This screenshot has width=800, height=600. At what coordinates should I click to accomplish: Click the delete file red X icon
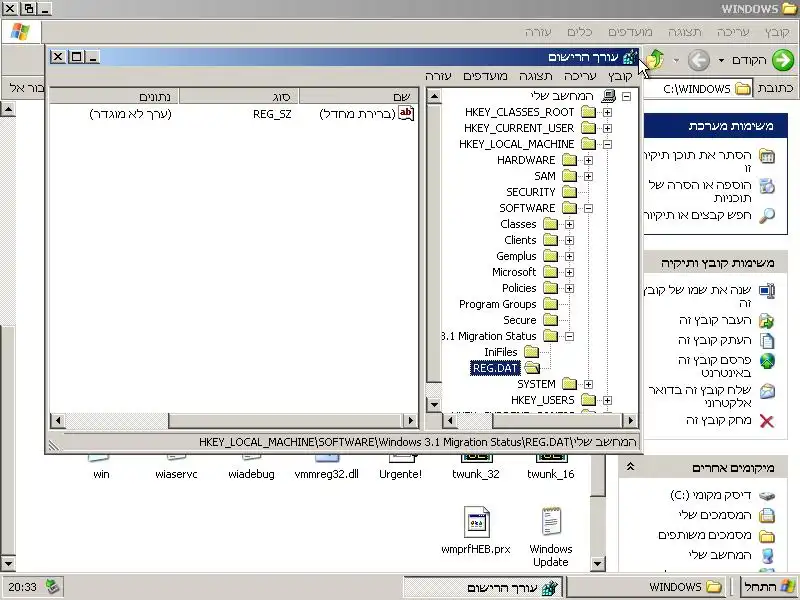[x=767, y=421]
